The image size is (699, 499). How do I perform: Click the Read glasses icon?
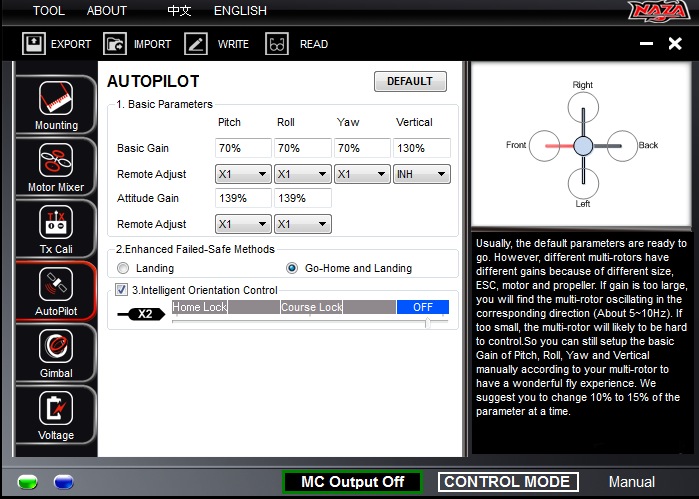tap(277, 44)
